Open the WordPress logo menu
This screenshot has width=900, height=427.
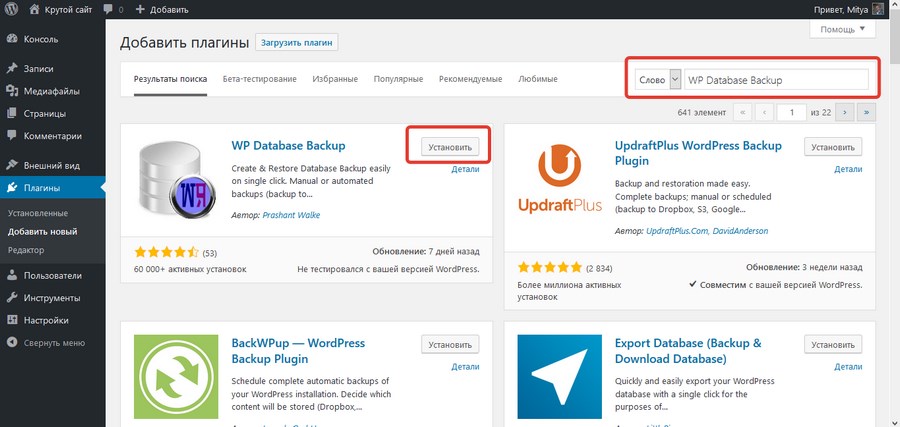12,9
